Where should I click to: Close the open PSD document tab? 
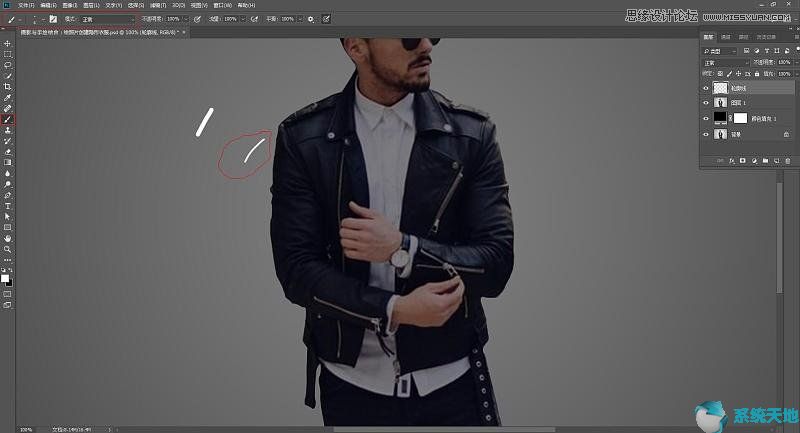[x=184, y=32]
